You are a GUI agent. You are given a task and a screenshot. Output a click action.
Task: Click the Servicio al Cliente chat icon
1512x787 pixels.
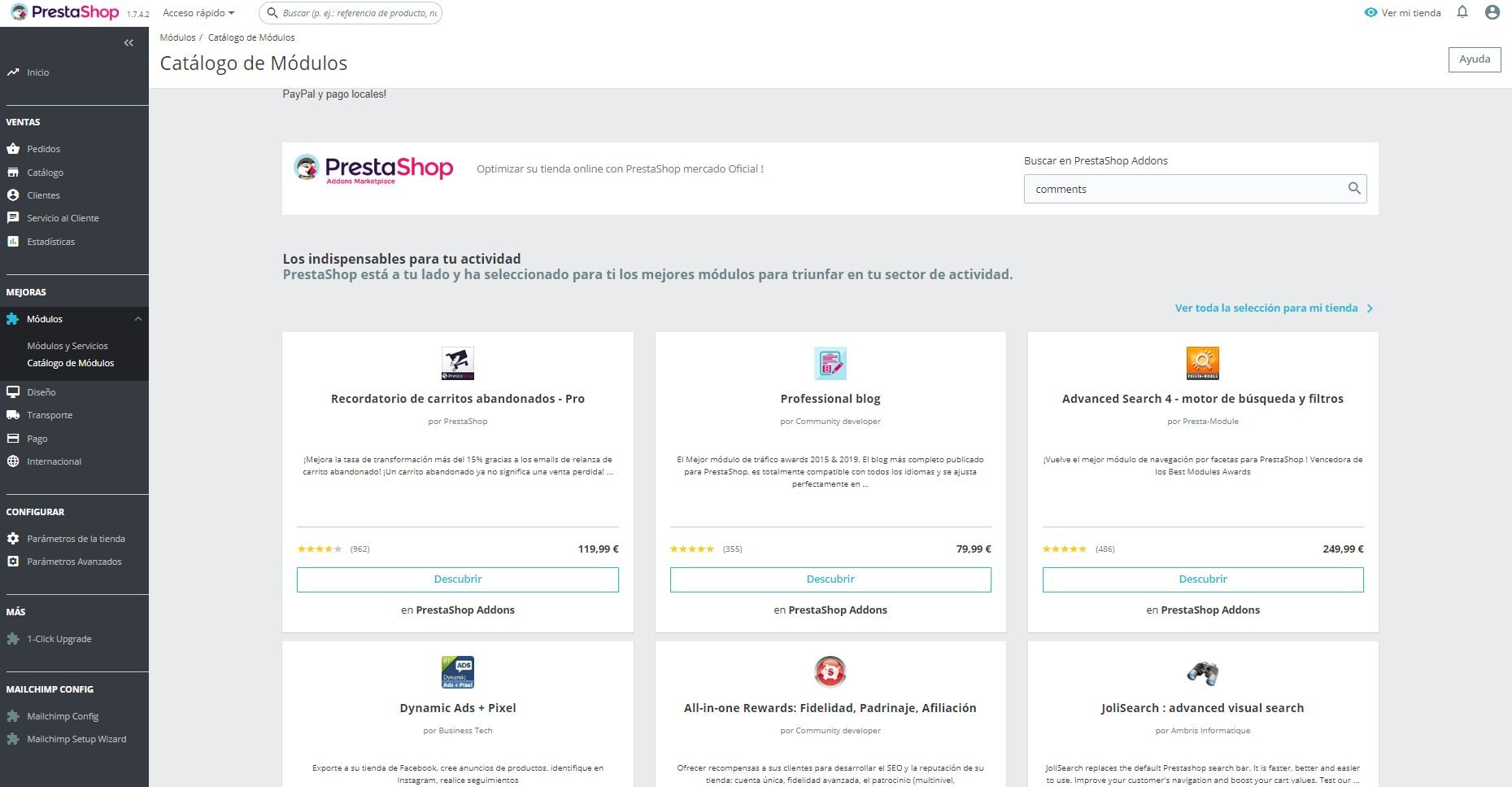tap(13, 218)
